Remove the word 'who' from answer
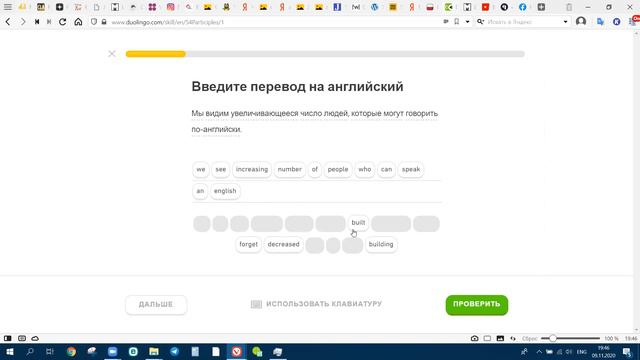This screenshot has width=640, height=360. click(364, 169)
